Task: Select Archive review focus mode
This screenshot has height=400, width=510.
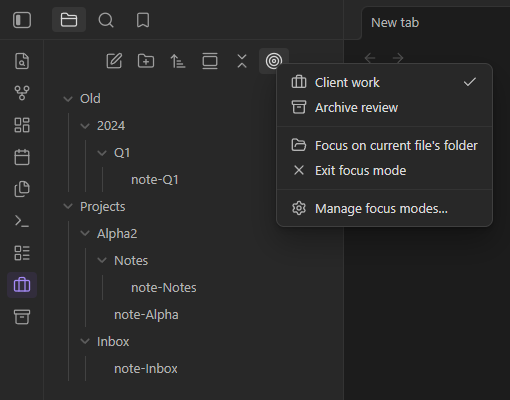Action: (x=384, y=107)
